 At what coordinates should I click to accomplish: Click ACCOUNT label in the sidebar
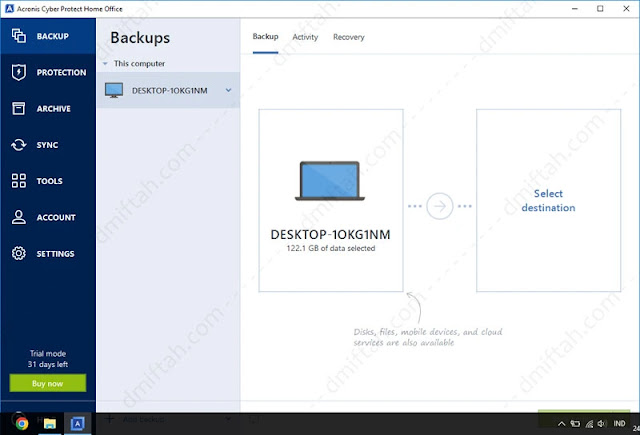click(56, 218)
